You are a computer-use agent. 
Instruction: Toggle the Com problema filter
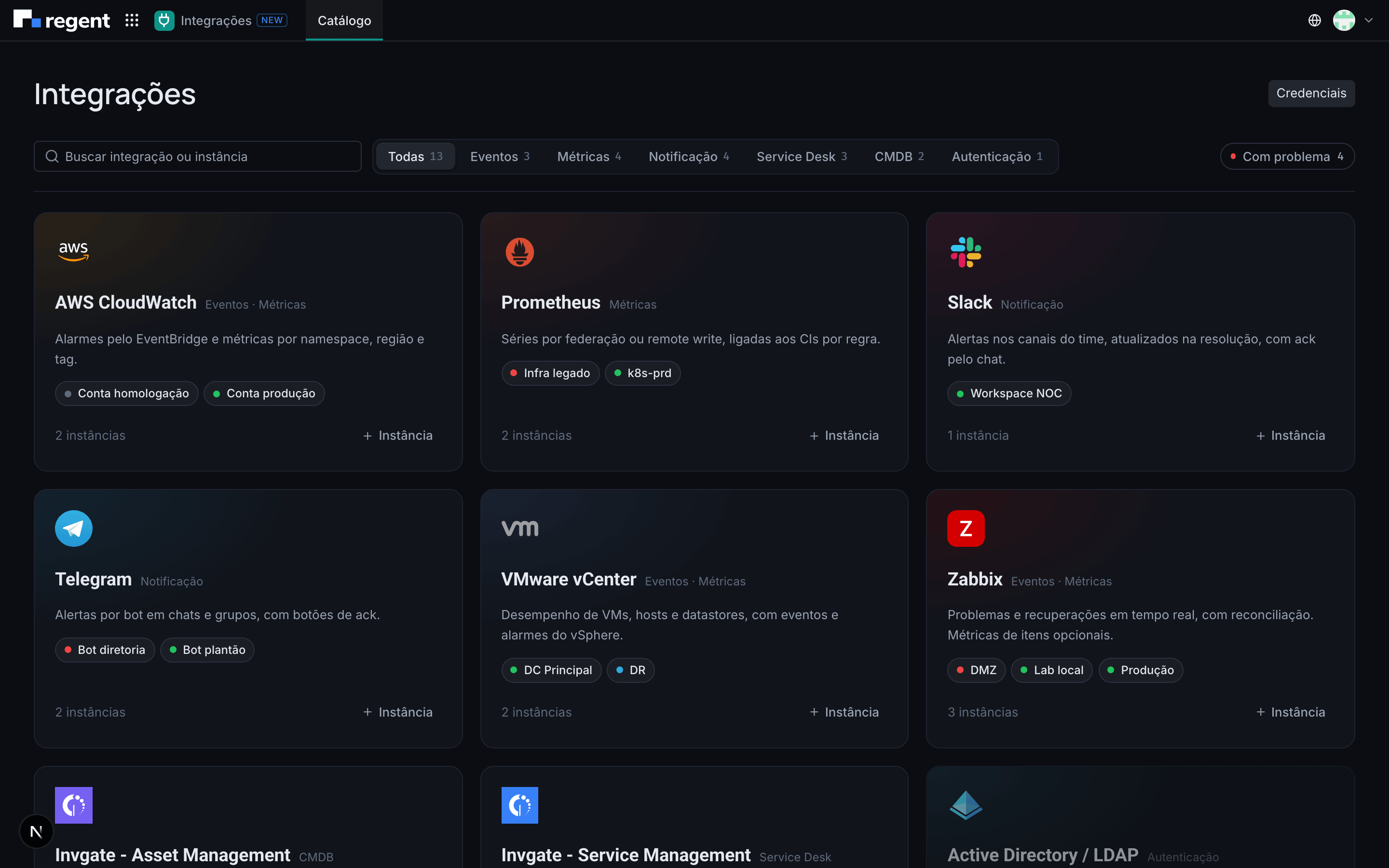pos(1287,157)
